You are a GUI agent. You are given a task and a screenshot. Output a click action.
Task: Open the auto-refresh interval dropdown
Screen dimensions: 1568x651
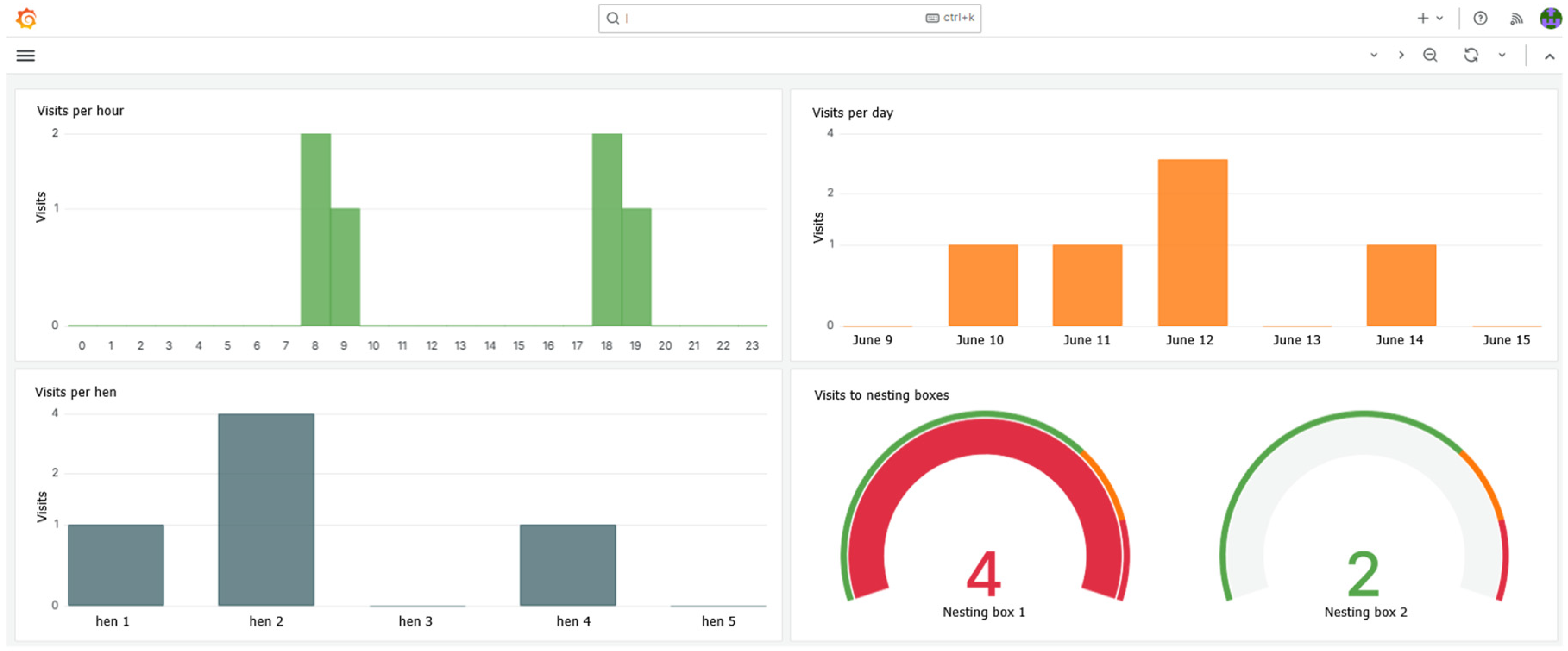tap(1502, 55)
